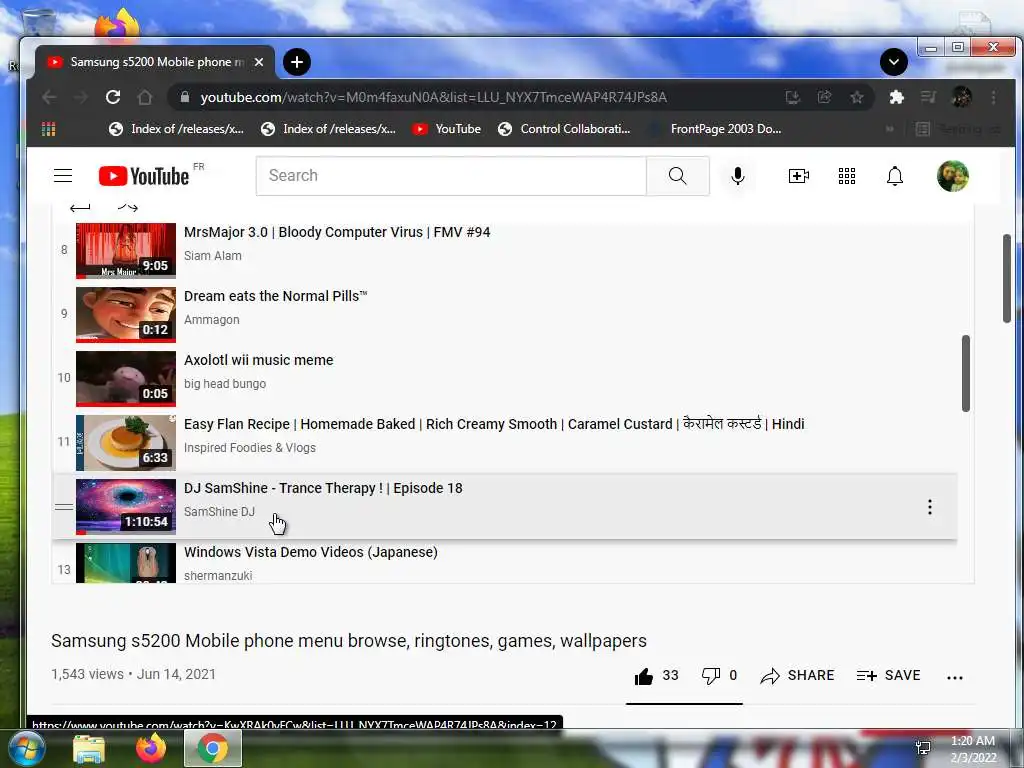Click the SAVE to playlist button
1024x768 pixels.
888,676
